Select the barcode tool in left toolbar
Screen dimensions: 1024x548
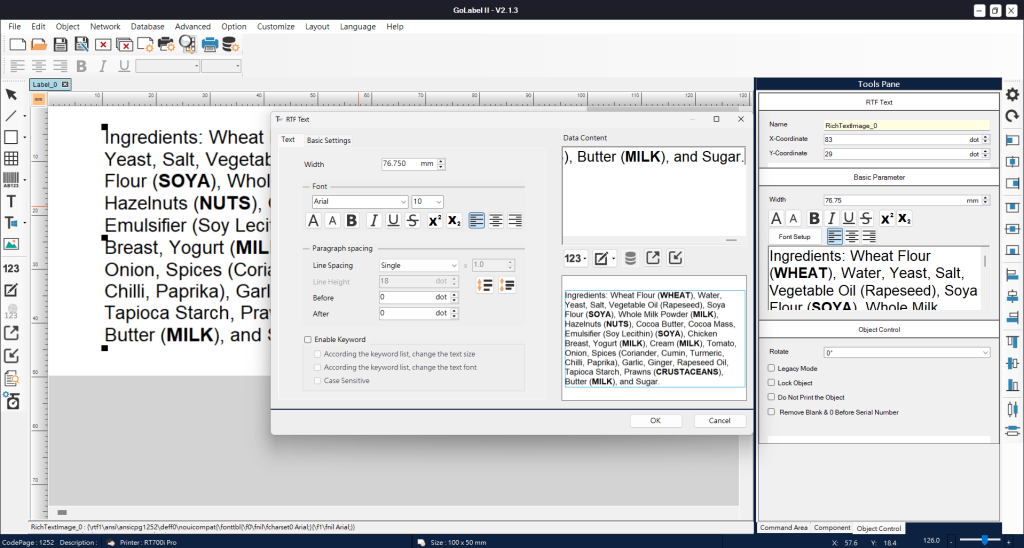click(x=11, y=180)
